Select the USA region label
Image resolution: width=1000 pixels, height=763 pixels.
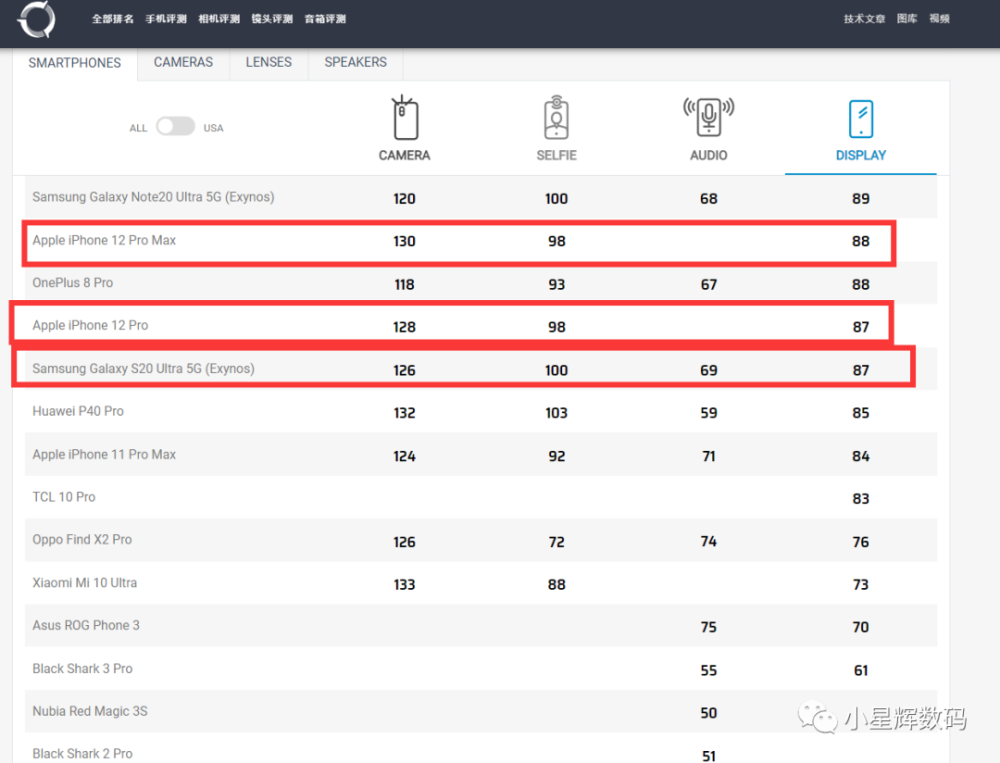coord(213,128)
